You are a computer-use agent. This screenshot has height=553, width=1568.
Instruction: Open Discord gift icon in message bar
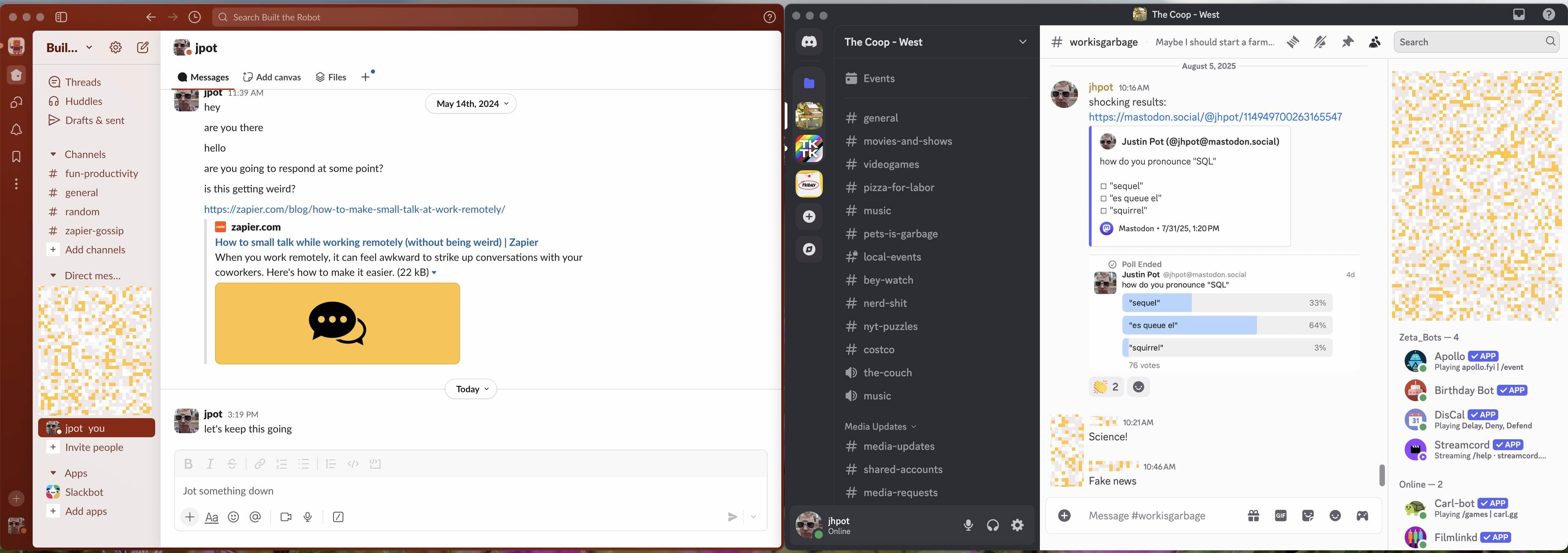point(1253,516)
